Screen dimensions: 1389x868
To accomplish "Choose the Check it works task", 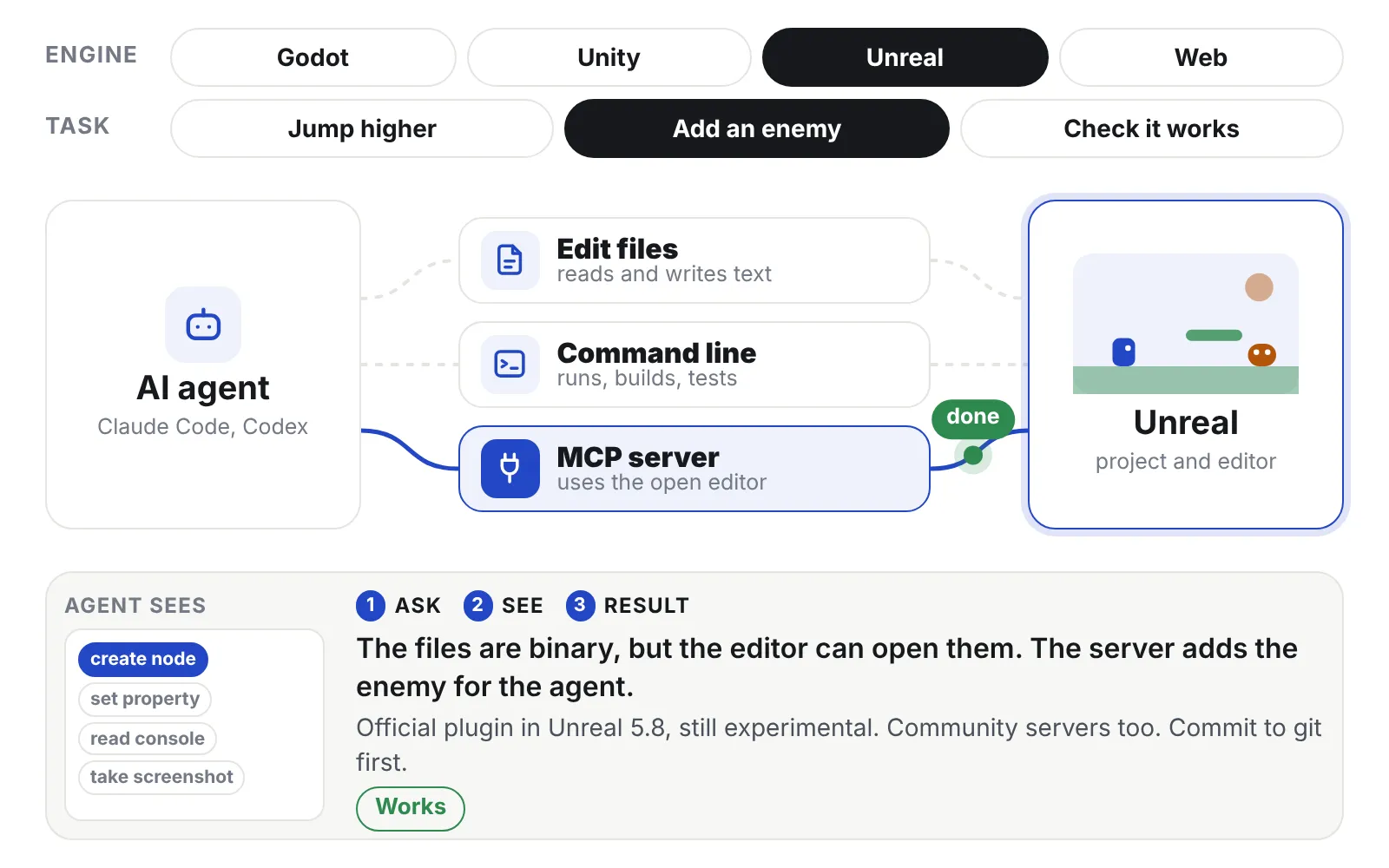I will [1152, 128].
